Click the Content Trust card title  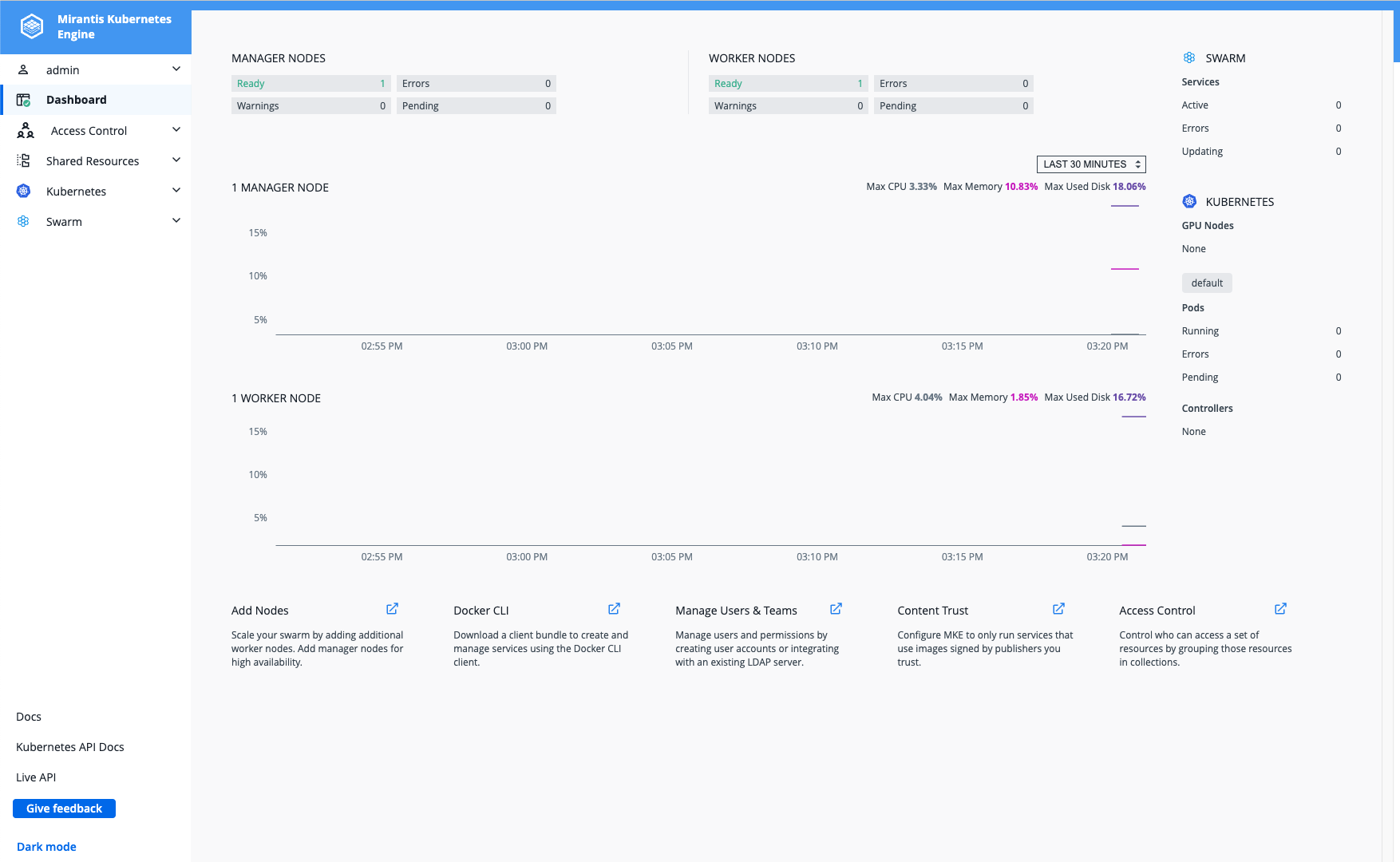[x=932, y=611]
